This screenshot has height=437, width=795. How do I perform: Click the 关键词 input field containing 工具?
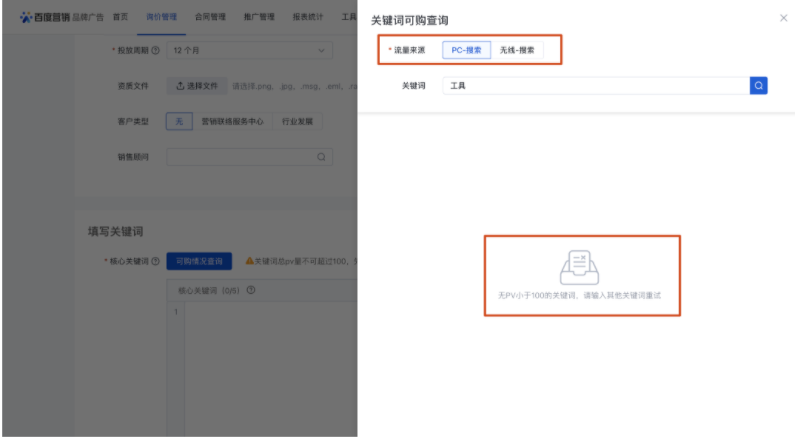coord(596,86)
